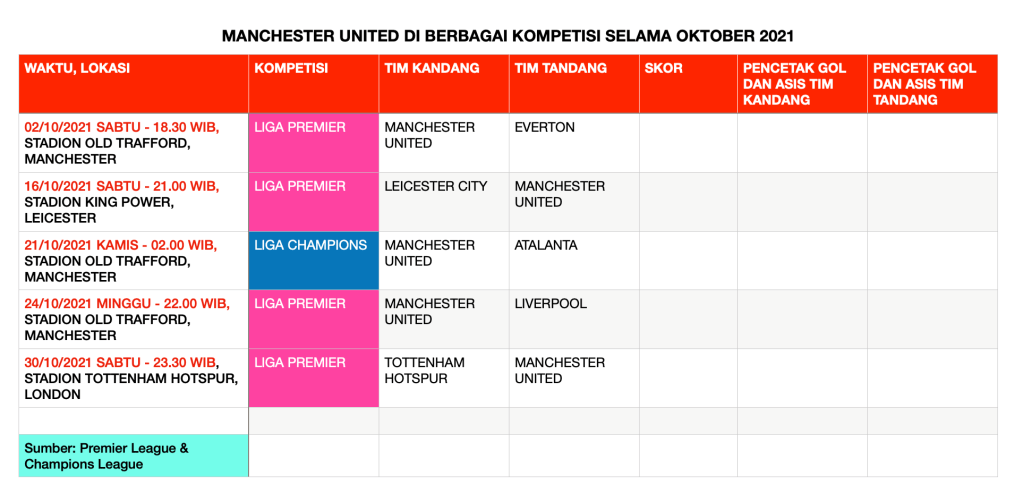Select the 16/10/2021 Stadion King Power cell

pos(133,202)
